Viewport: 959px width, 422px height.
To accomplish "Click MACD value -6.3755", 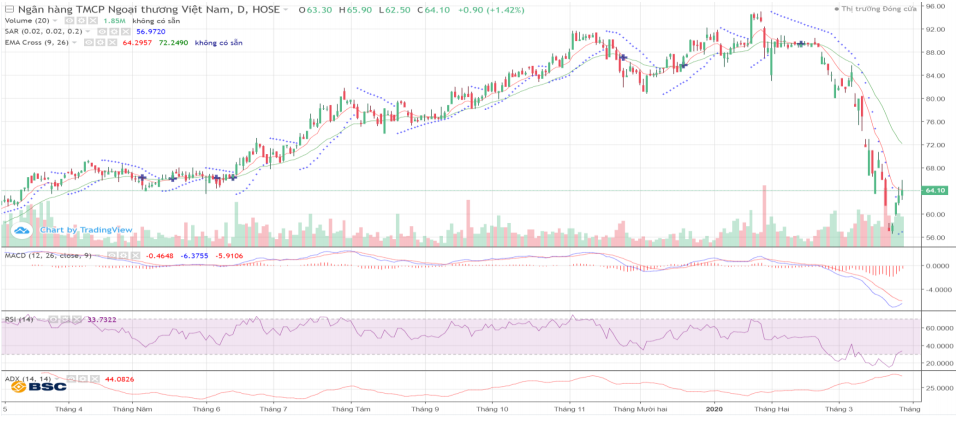I will [194, 256].
